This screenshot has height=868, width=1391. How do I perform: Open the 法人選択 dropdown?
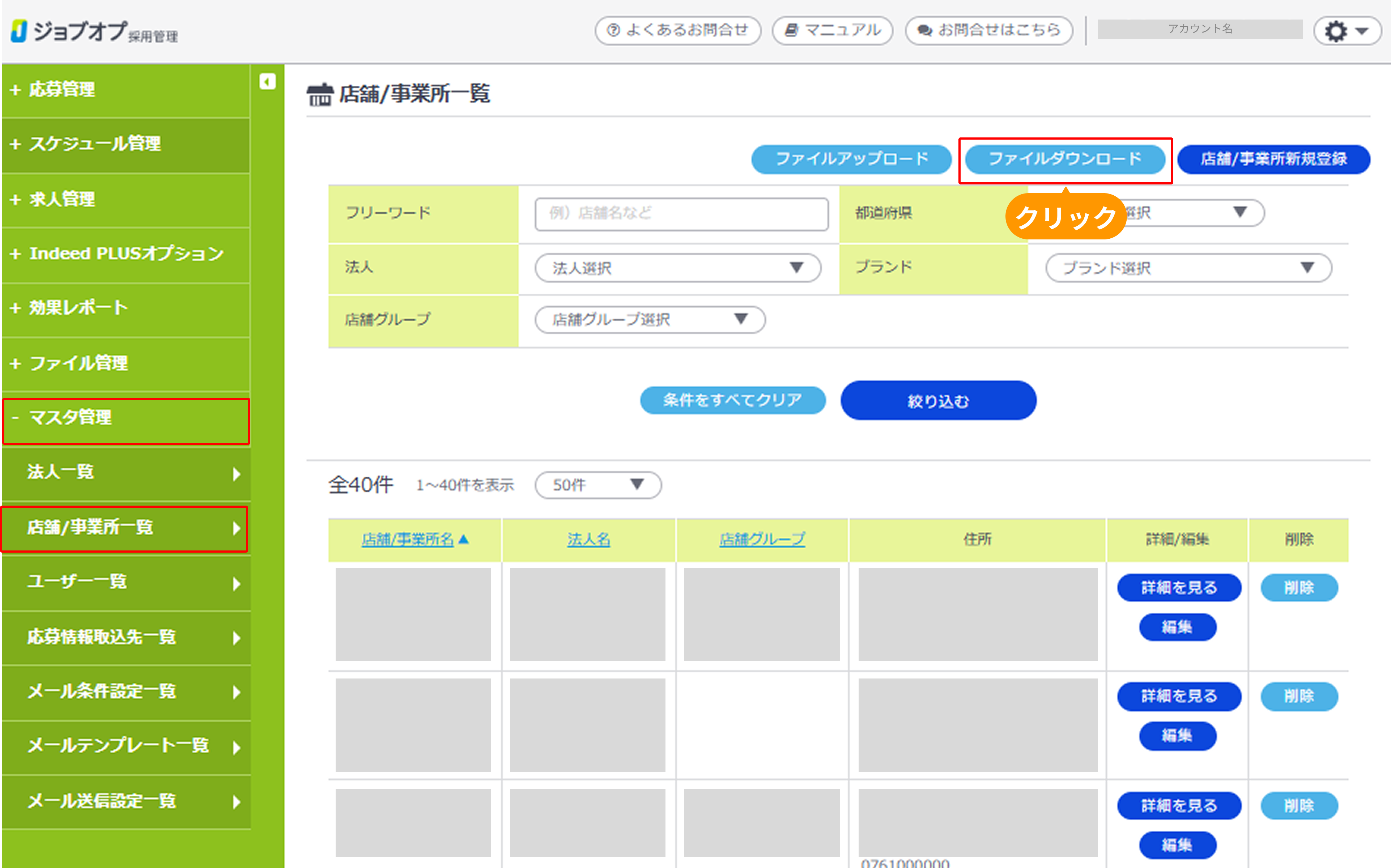point(677,268)
